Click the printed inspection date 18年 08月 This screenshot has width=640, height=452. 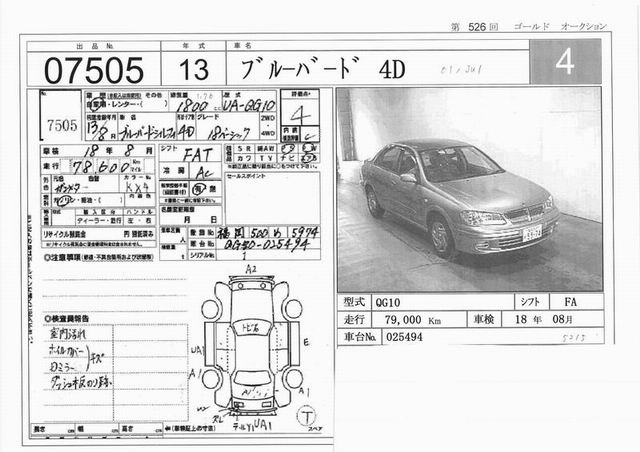[x=544, y=319]
